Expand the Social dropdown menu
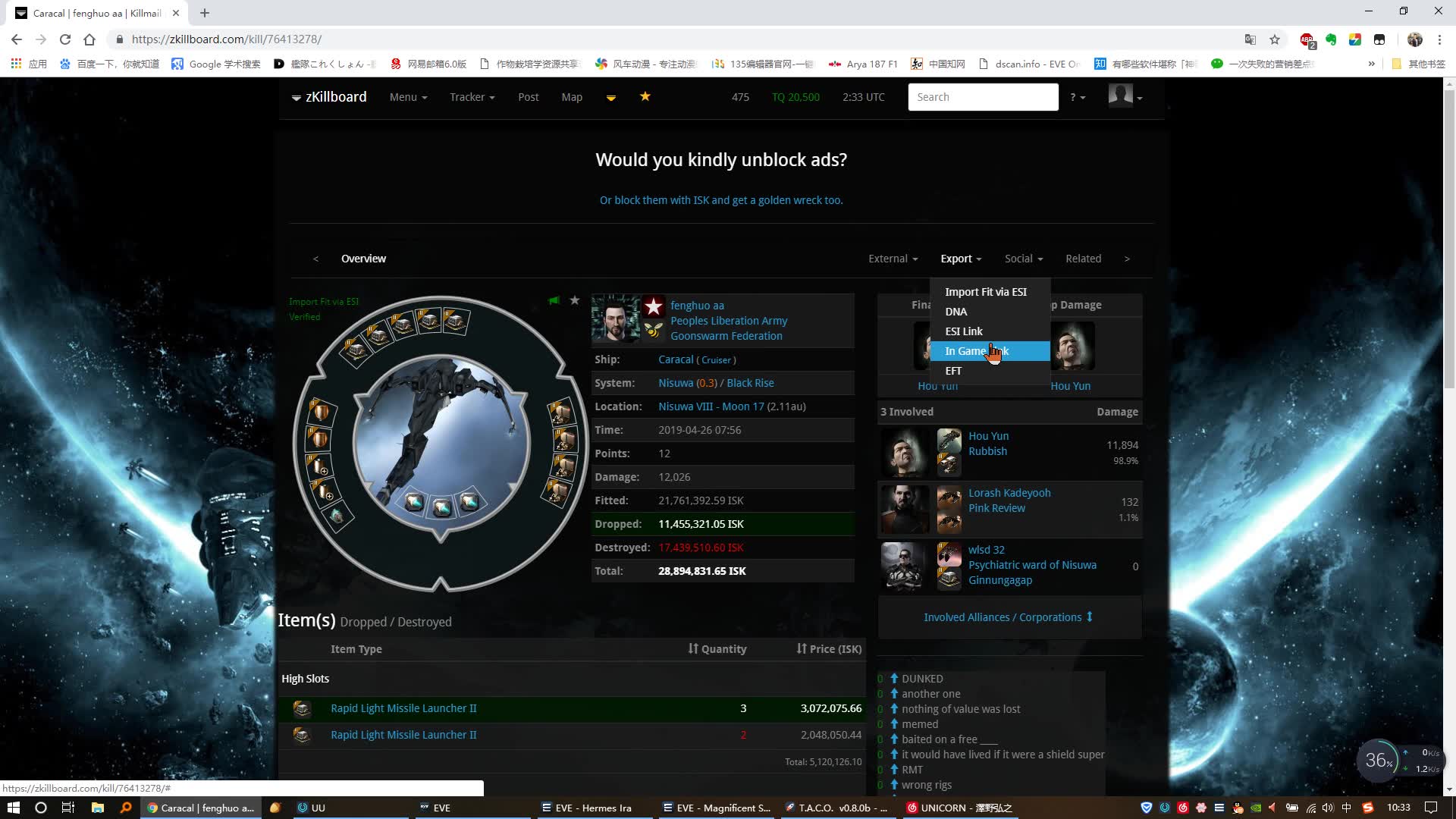 click(1022, 258)
